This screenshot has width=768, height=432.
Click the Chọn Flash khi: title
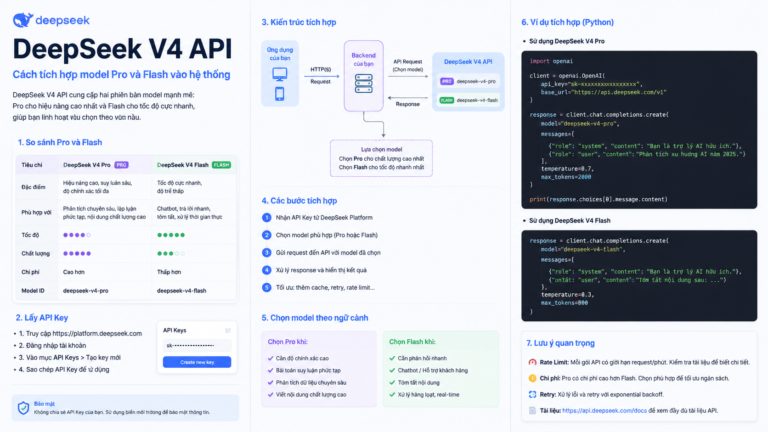[412, 342]
